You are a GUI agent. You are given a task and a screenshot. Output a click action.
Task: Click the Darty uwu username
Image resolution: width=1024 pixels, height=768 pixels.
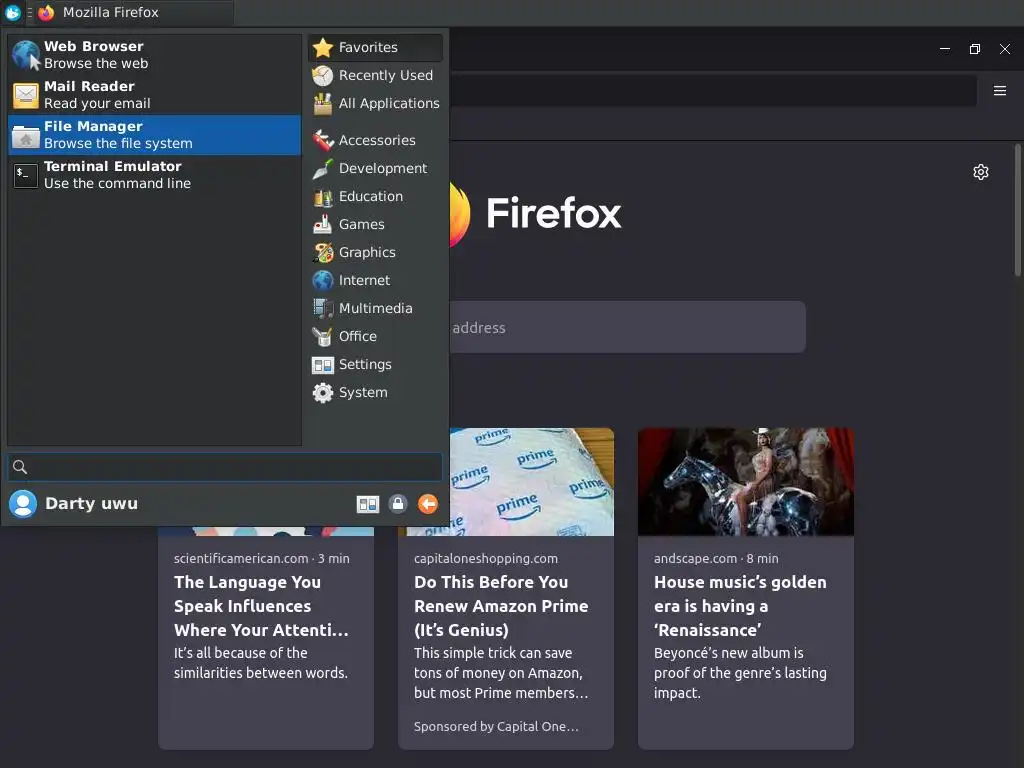pyautogui.click(x=91, y=504)
